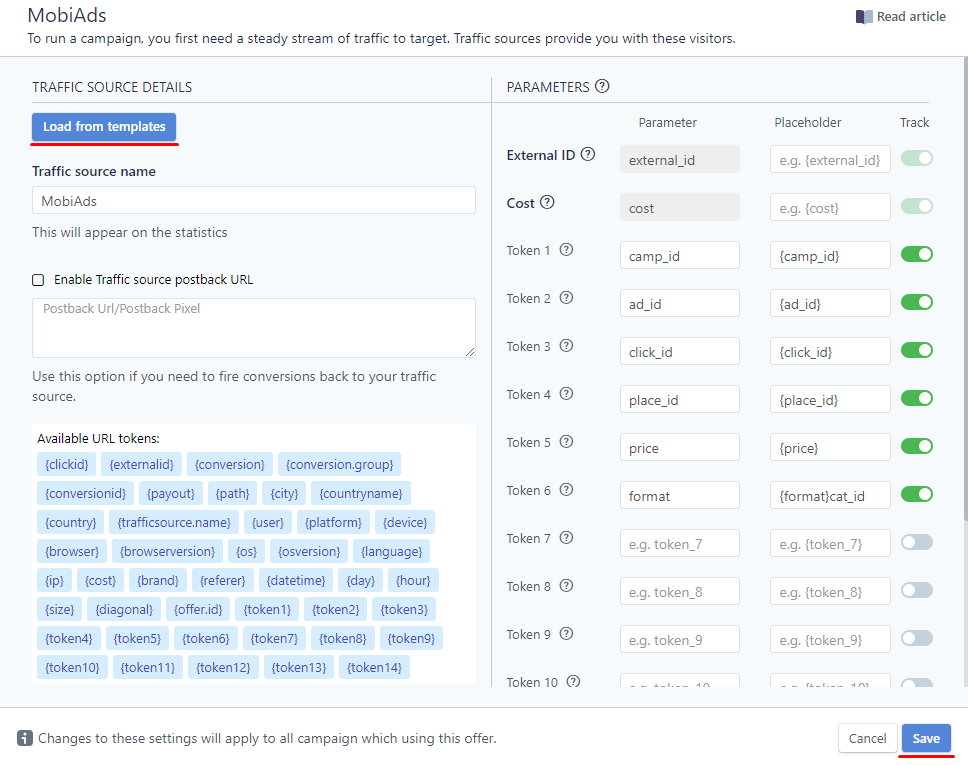Image resolution: width=968 pixels, height=765 pixels.
Task: Insert the {payout} URL token
Action: coord(170,493)
